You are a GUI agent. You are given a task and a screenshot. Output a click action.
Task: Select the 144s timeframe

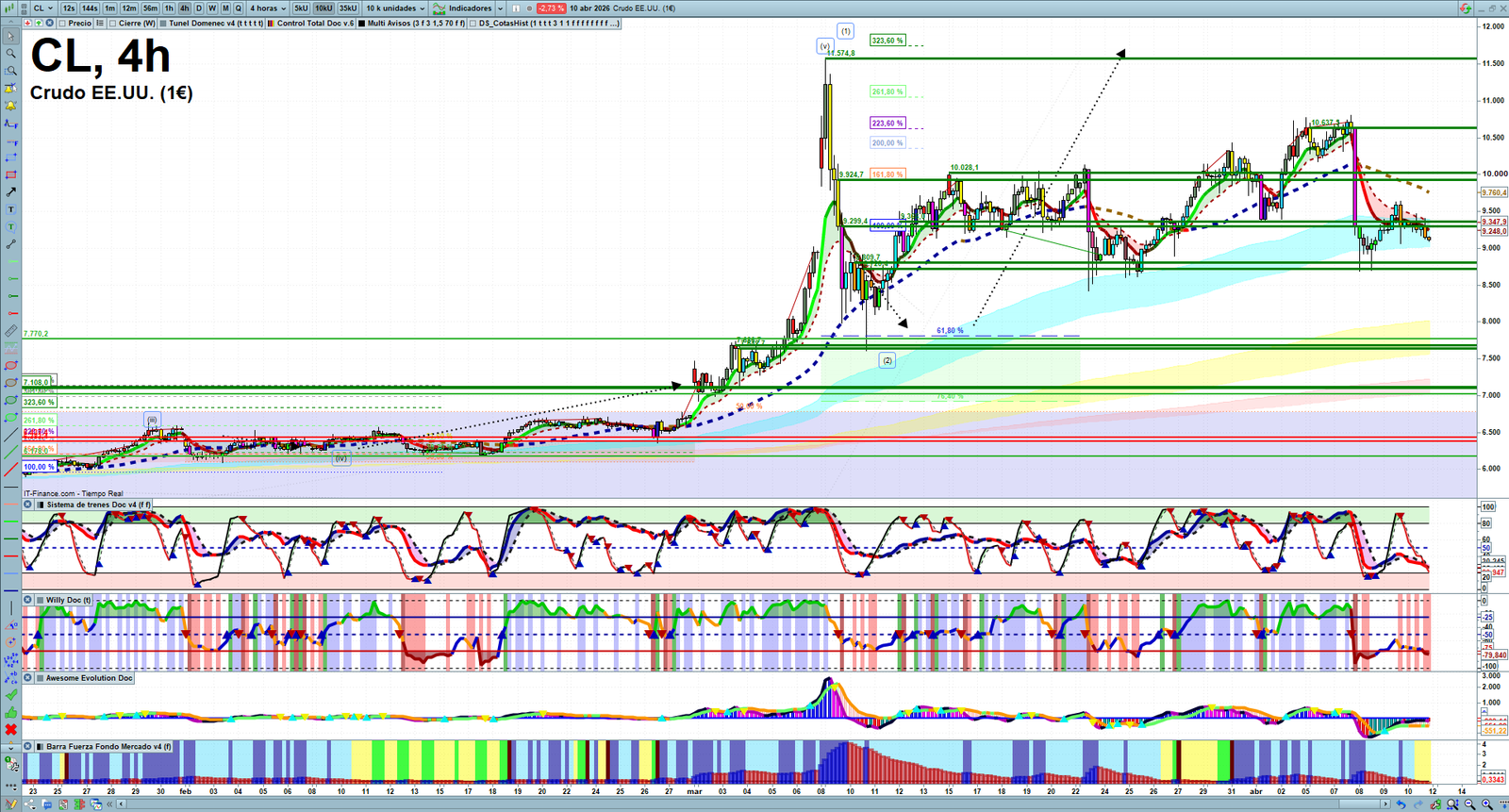coord(90,8)
